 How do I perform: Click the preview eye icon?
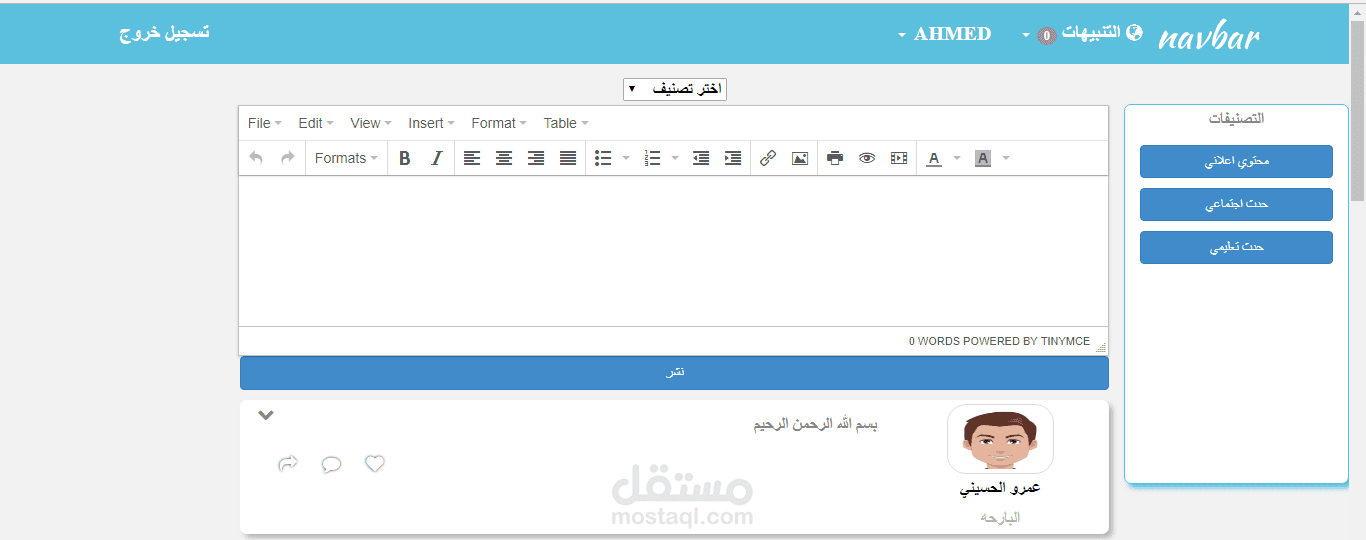867,158
